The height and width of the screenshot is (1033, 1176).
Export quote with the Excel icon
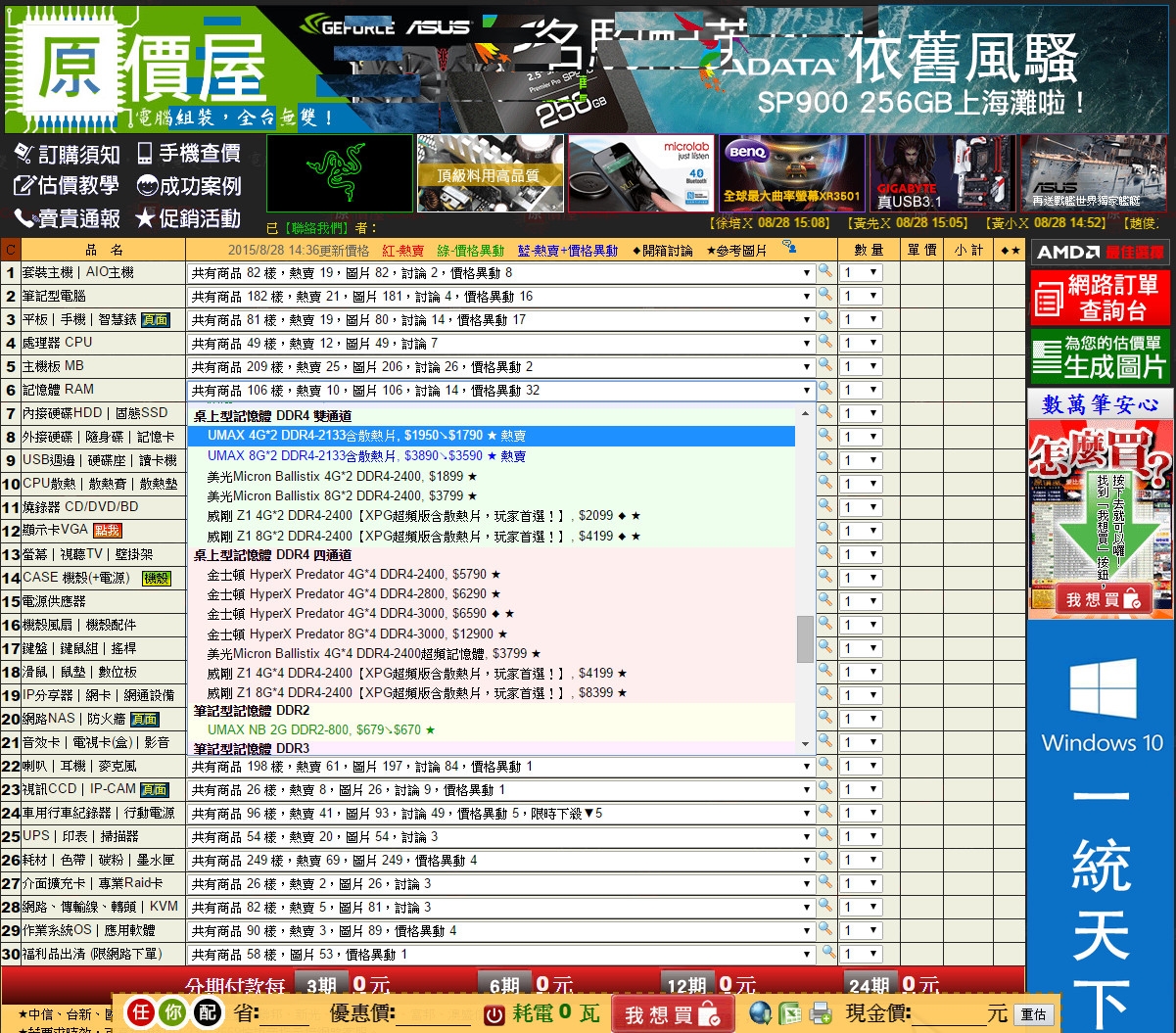click(x=790, y=1012)
